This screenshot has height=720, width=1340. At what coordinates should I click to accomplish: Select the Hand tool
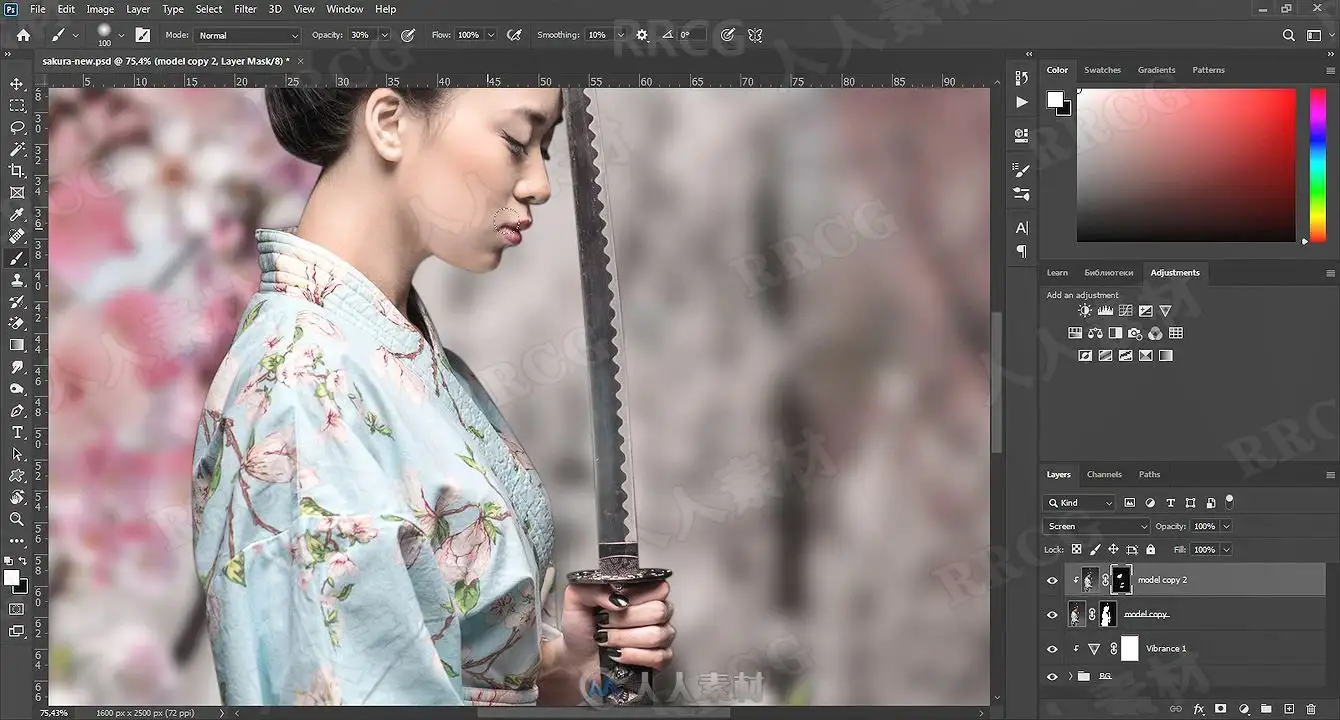(x=17, y=497)
